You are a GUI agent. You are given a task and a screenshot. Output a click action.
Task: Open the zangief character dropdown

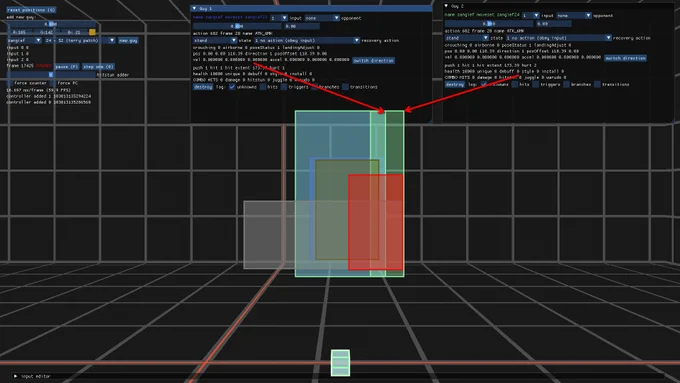pyautogui.click(x=24, y=40)
